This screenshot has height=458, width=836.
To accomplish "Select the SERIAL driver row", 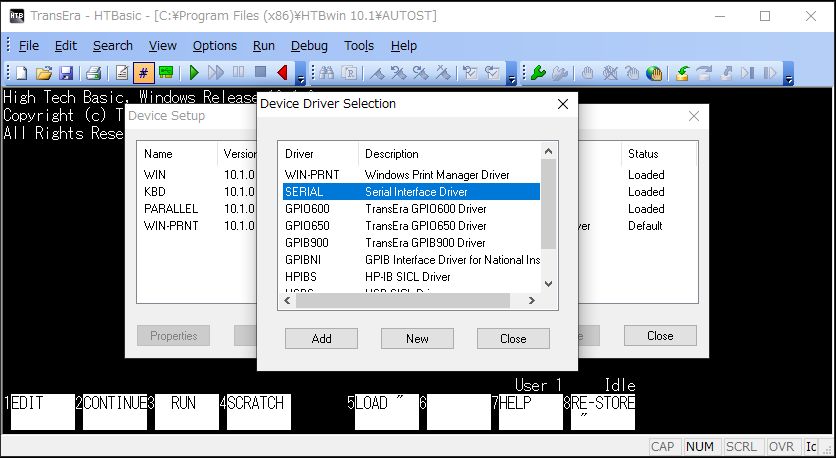I will tap(411, 191).
